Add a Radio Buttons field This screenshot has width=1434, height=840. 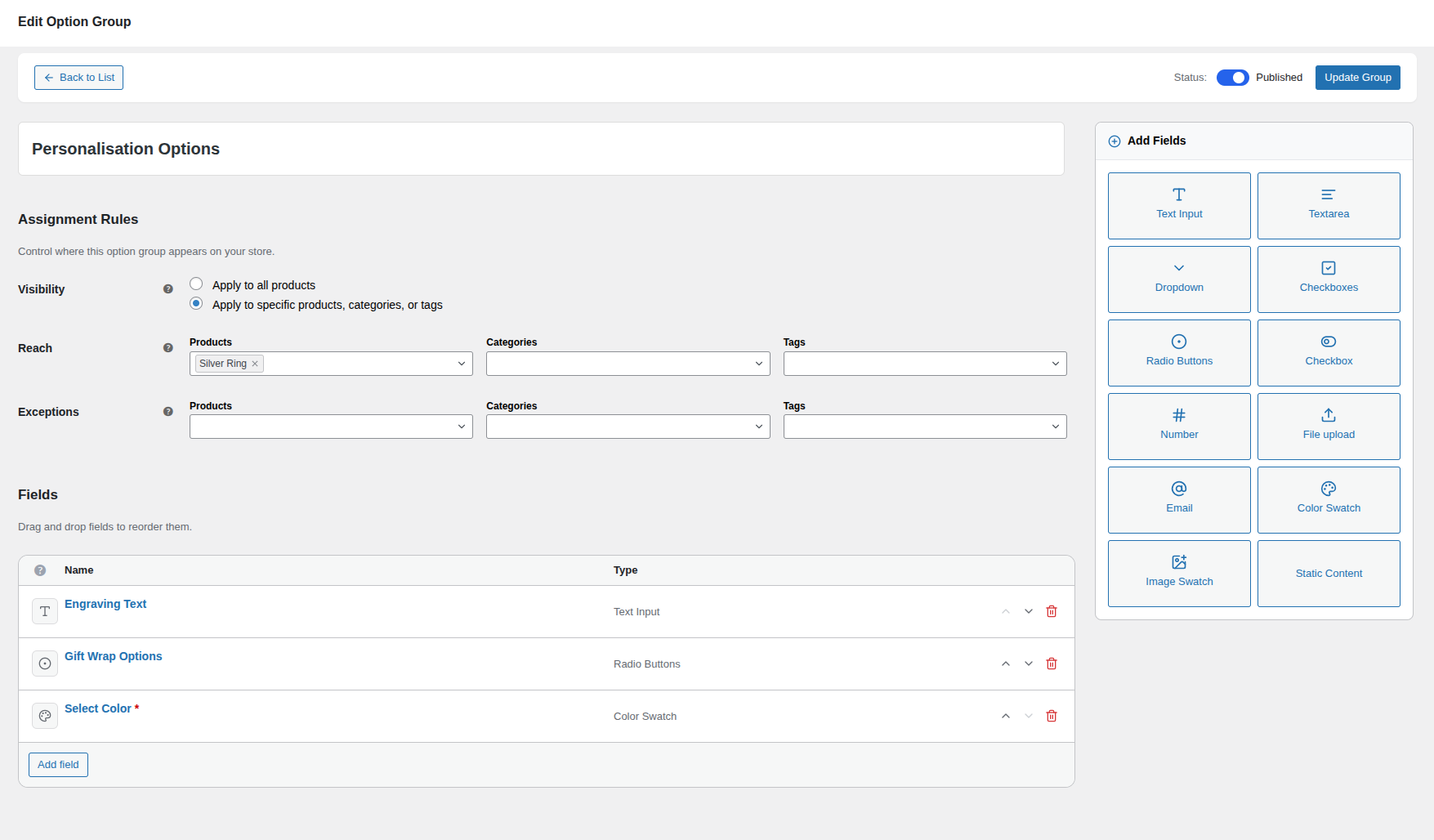1179,353
